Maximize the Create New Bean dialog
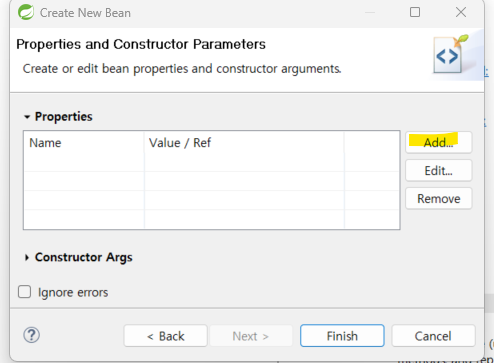This screenshot has height=363, width=494. tap(415, 12)
